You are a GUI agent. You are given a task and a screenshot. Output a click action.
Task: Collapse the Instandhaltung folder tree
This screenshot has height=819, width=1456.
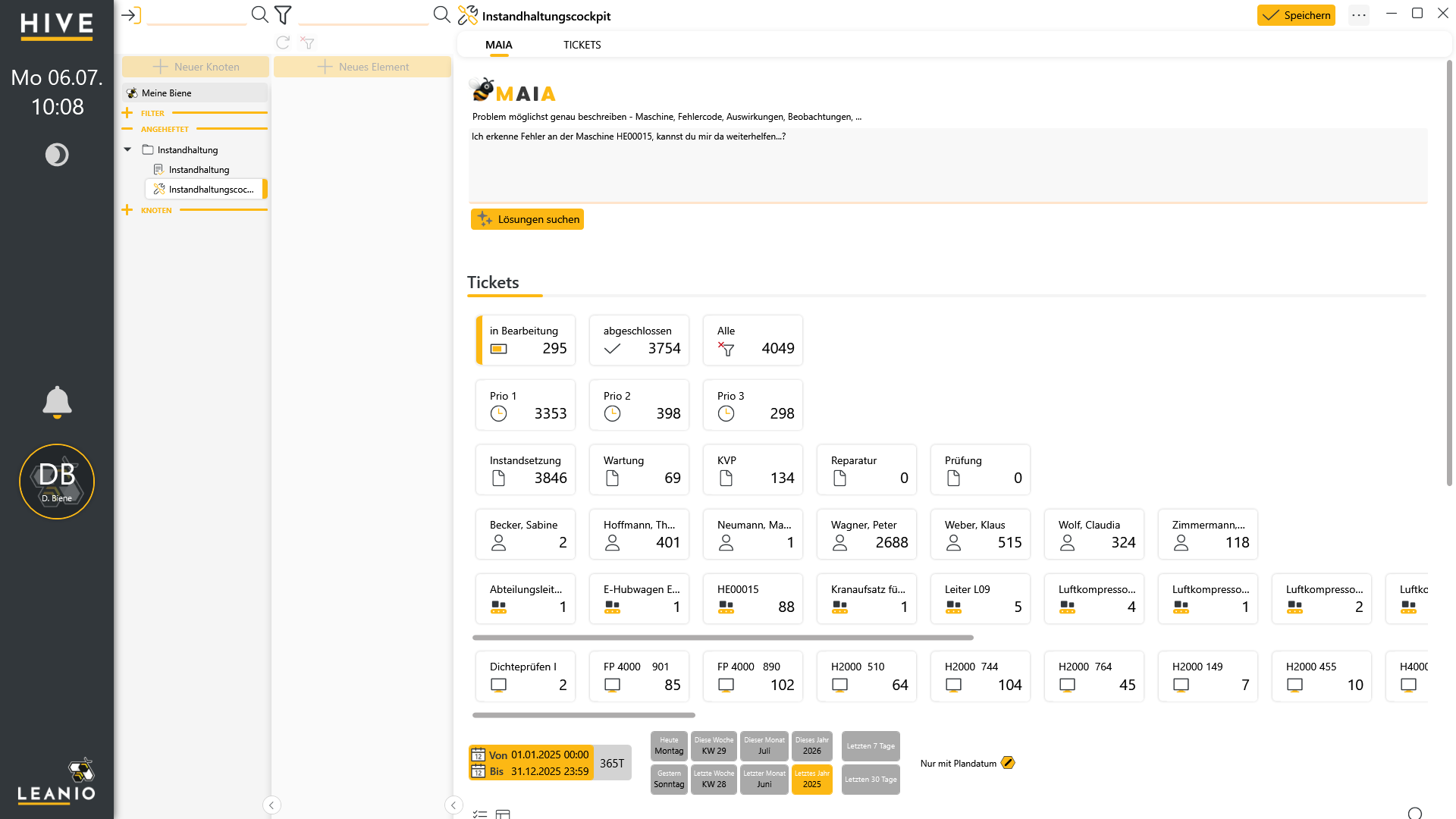tap(127, 149)
